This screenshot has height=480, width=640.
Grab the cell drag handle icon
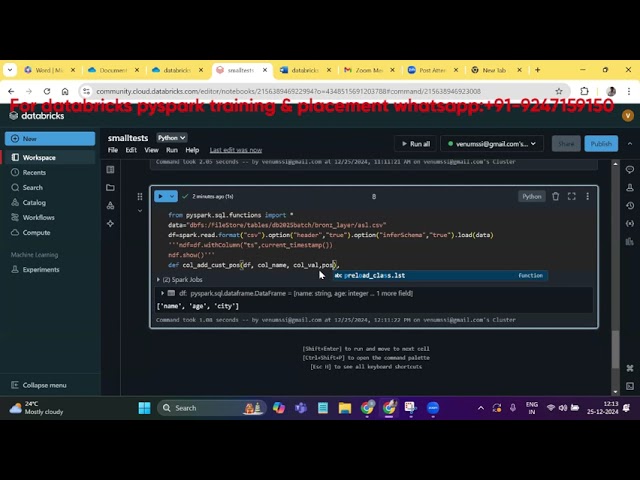(140, 197)
